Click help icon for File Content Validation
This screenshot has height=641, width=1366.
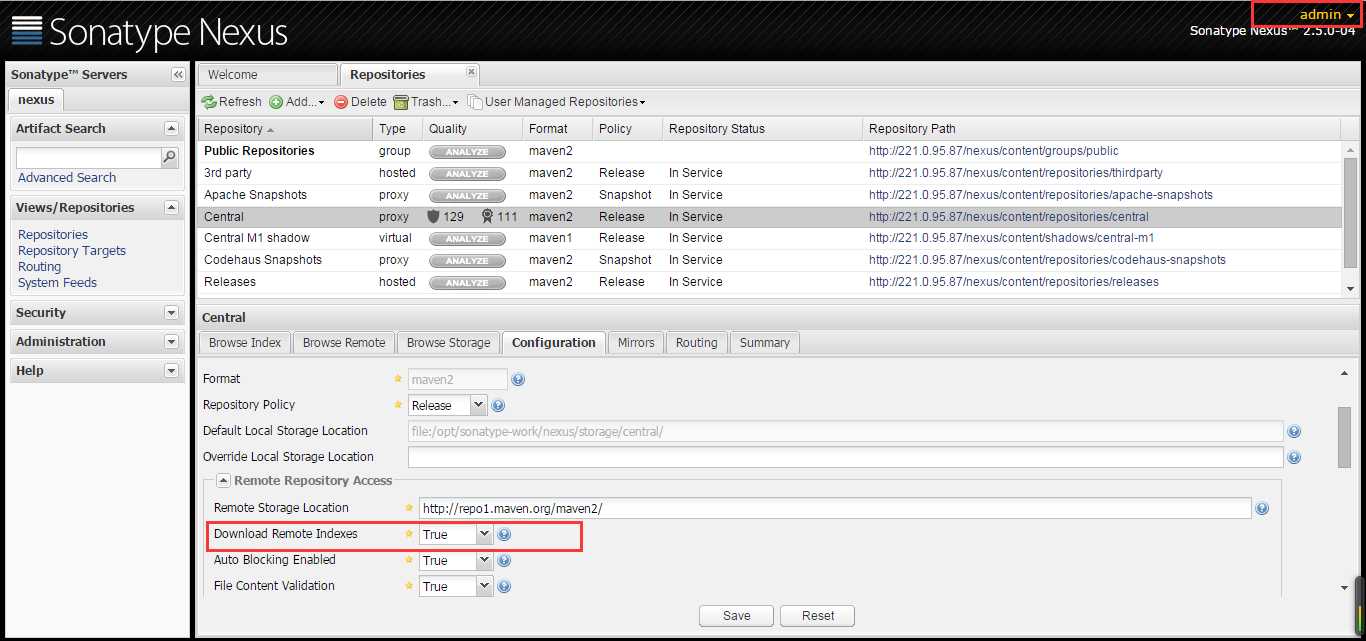click(504, 587)
